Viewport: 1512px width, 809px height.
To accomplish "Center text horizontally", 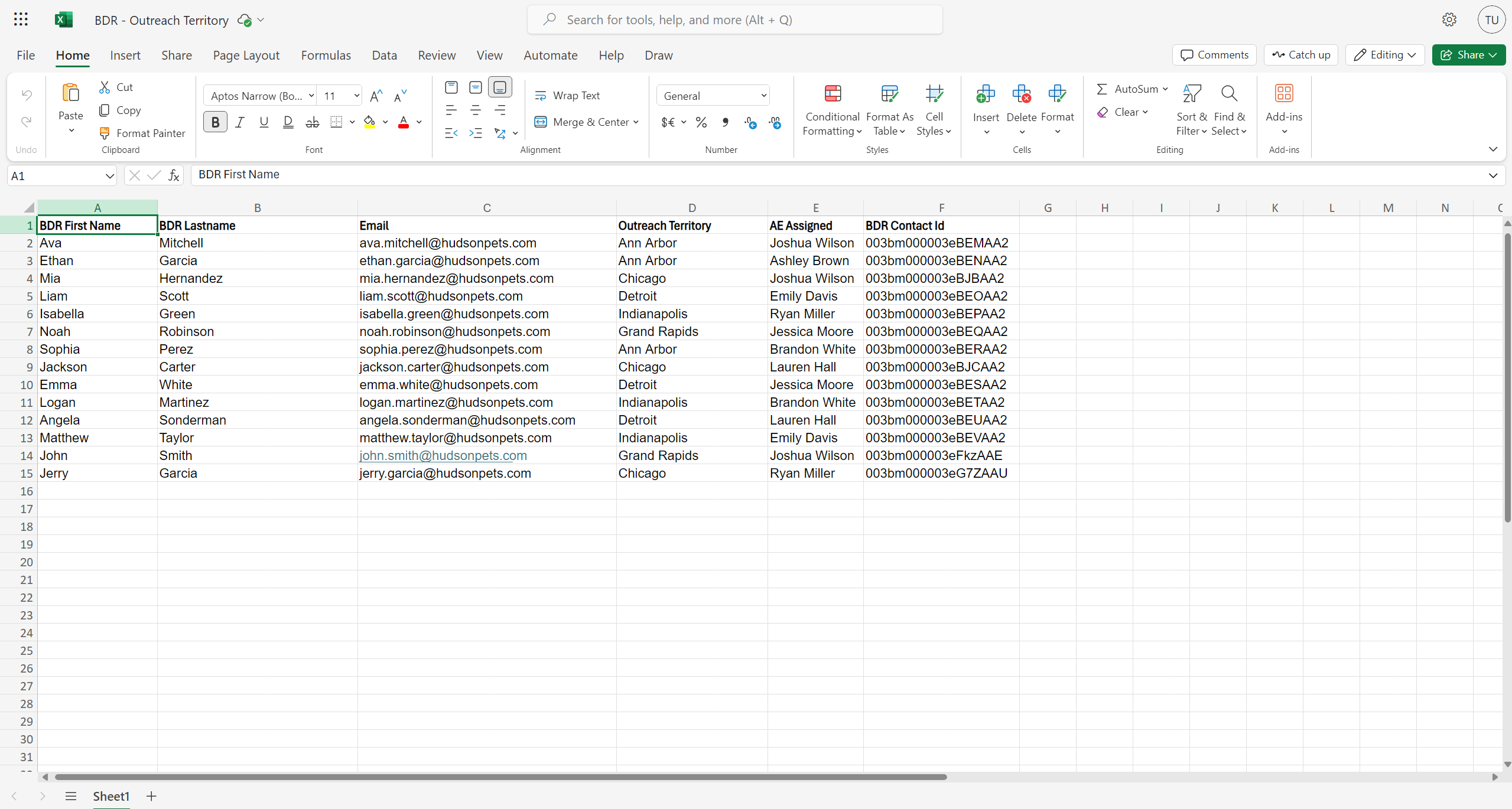I will click(x=476, y=110).
